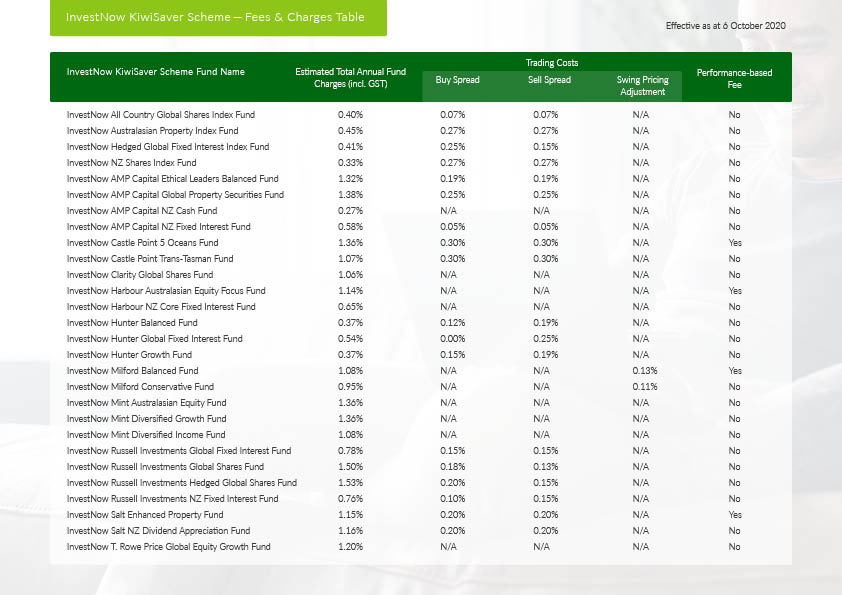Click the Buy Spread column header
Image resolution: width=842 pixels, height=595 pixels.
click(457, 80)
